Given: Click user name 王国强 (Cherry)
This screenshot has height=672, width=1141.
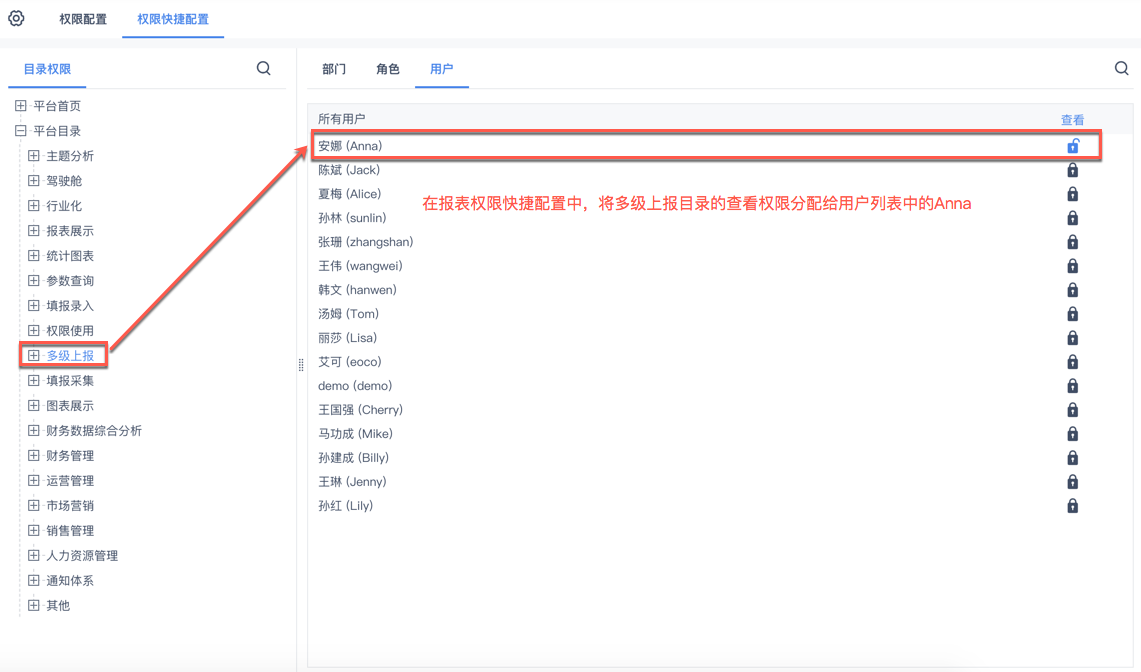Looking at the screenshot, I should (x=360, y=410).
